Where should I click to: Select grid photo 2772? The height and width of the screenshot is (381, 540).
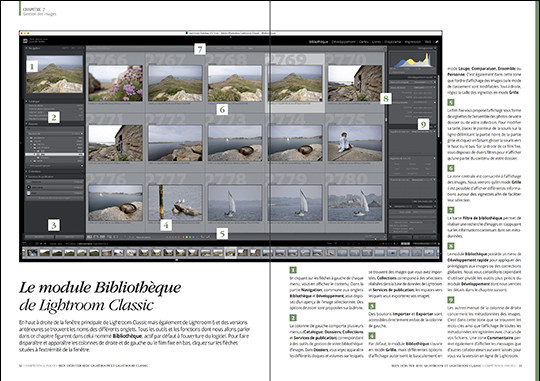point(175,143)
